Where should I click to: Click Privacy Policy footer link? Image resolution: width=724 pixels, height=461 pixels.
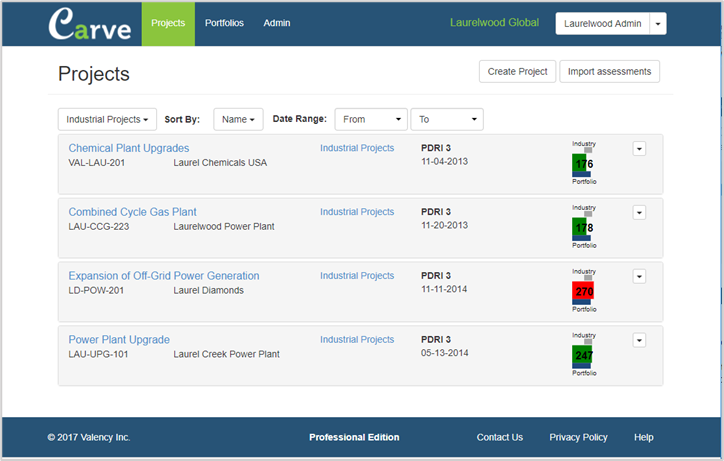(578, 437)
